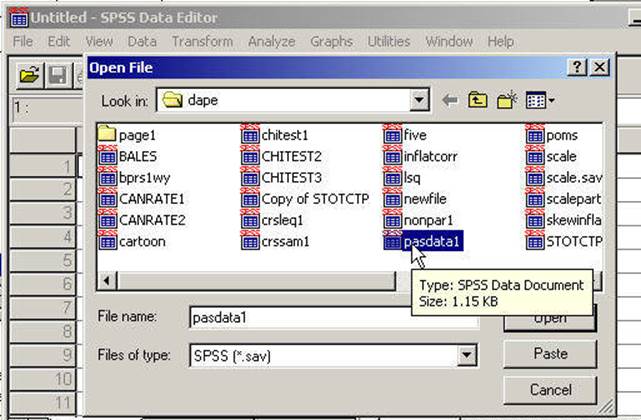Screen dimensions: 641x420
Task: Select row header 10 in Data Editor
Action: (x=43, y=379)
